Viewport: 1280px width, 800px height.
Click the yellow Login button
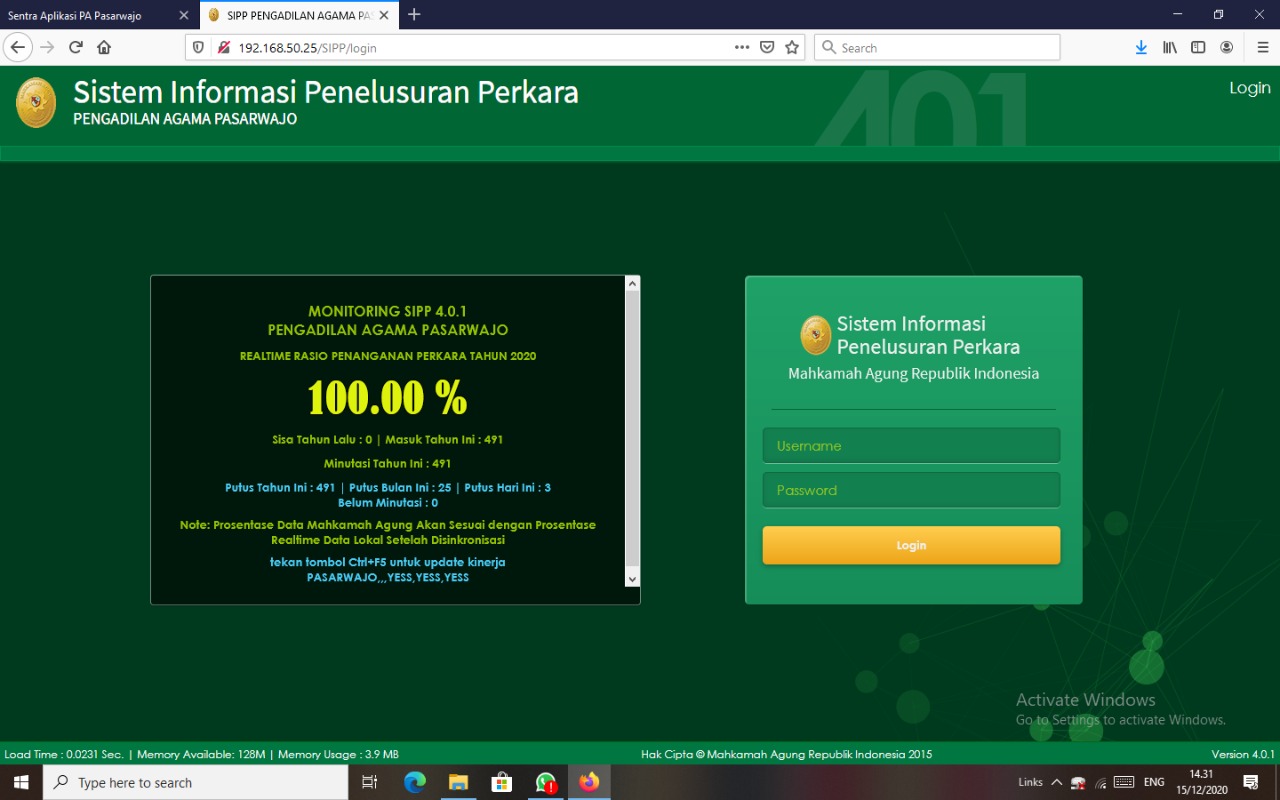pyautogui.click(x=911, y=545)
